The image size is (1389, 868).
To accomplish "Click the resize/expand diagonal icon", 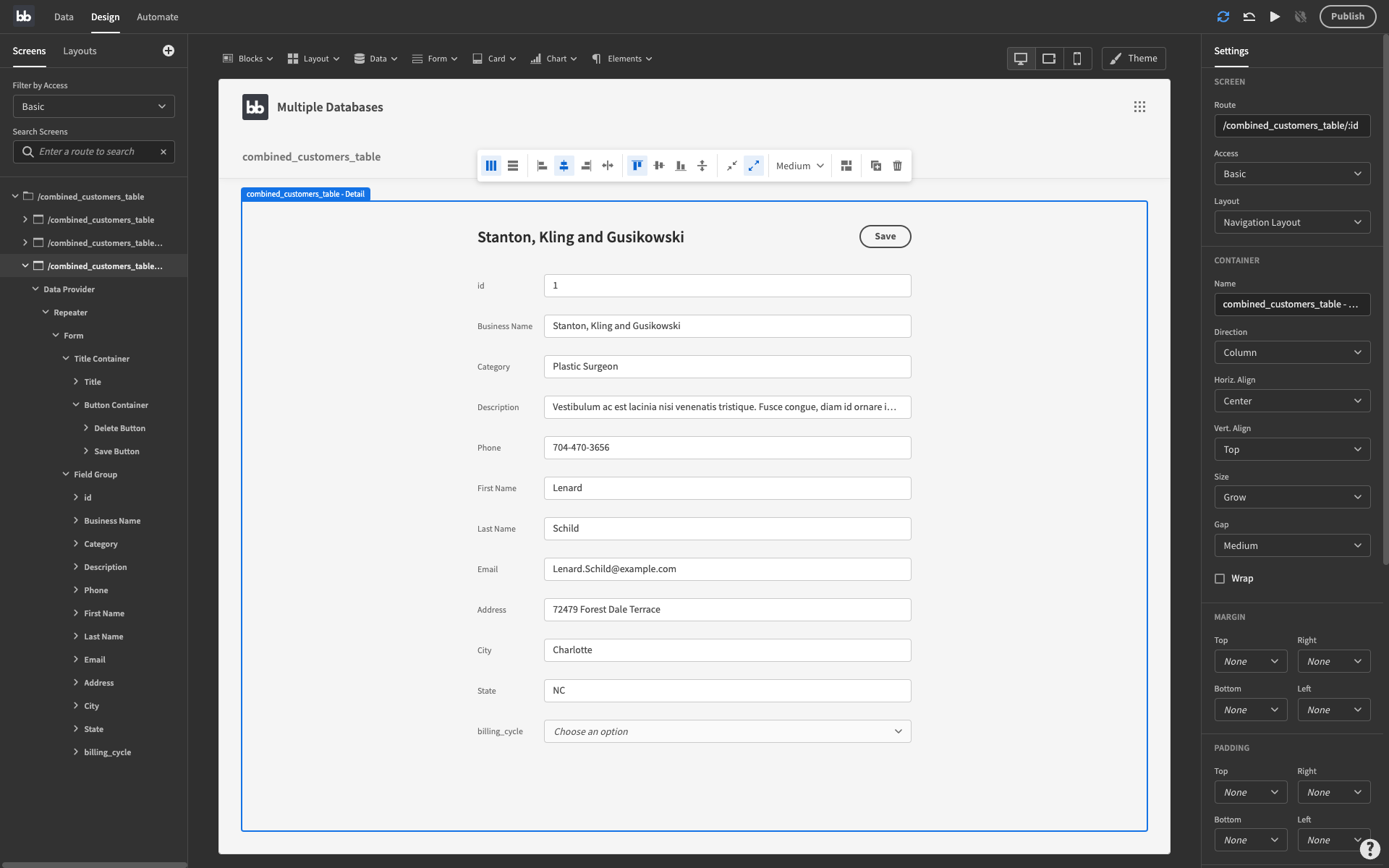I will (x=753, y=166).
